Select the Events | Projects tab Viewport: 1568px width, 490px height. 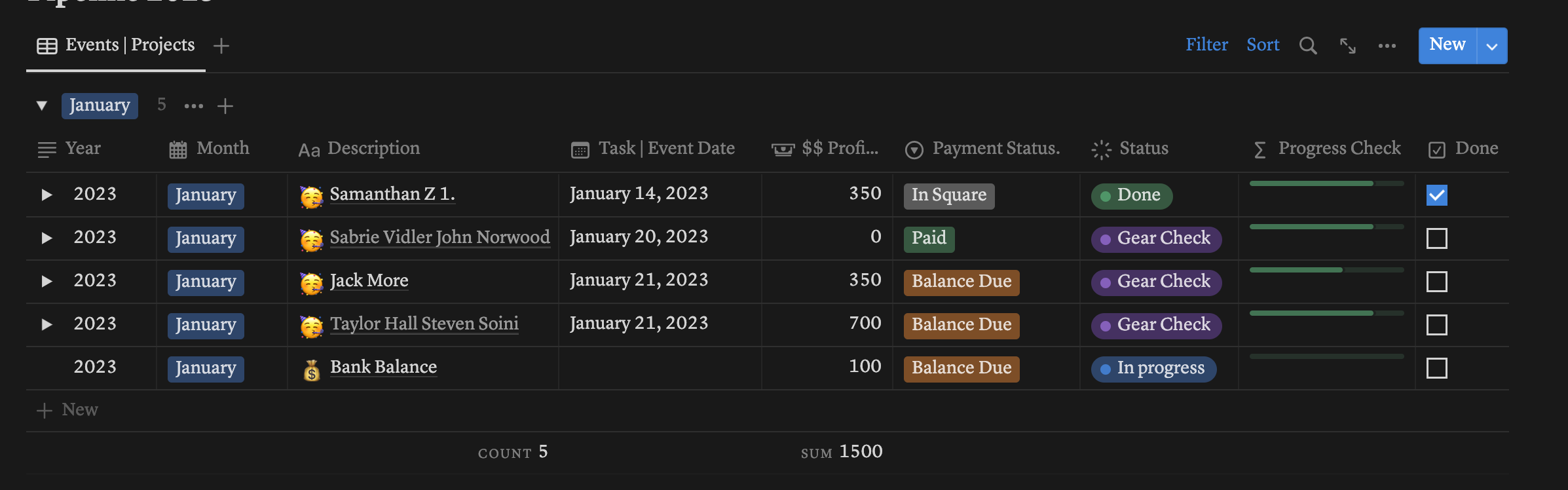116,45
